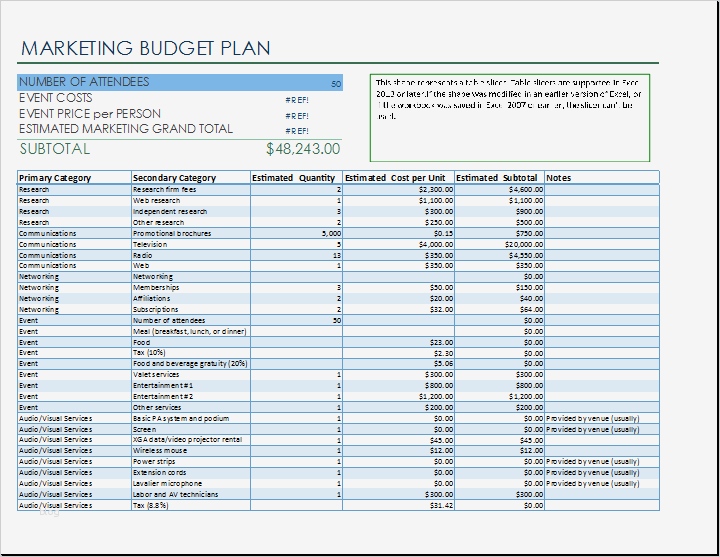Click the green SUBTOTAL label
Screen dimensions: 720x557
tap(55, 149)
